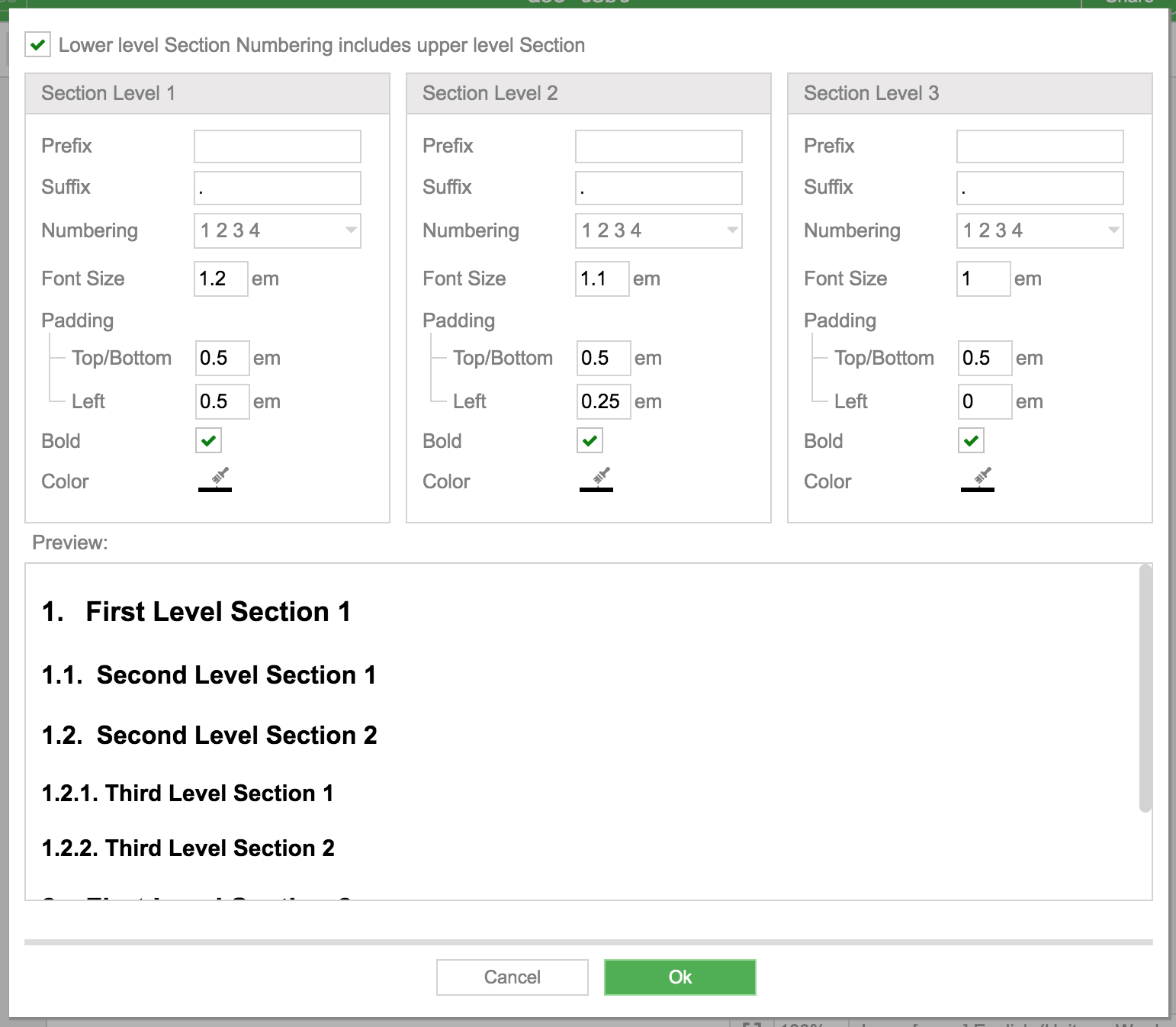Focus the Suffix field in Section Level 1
The height and width of the screenshot is (1027, 1176).
point(278,188)
